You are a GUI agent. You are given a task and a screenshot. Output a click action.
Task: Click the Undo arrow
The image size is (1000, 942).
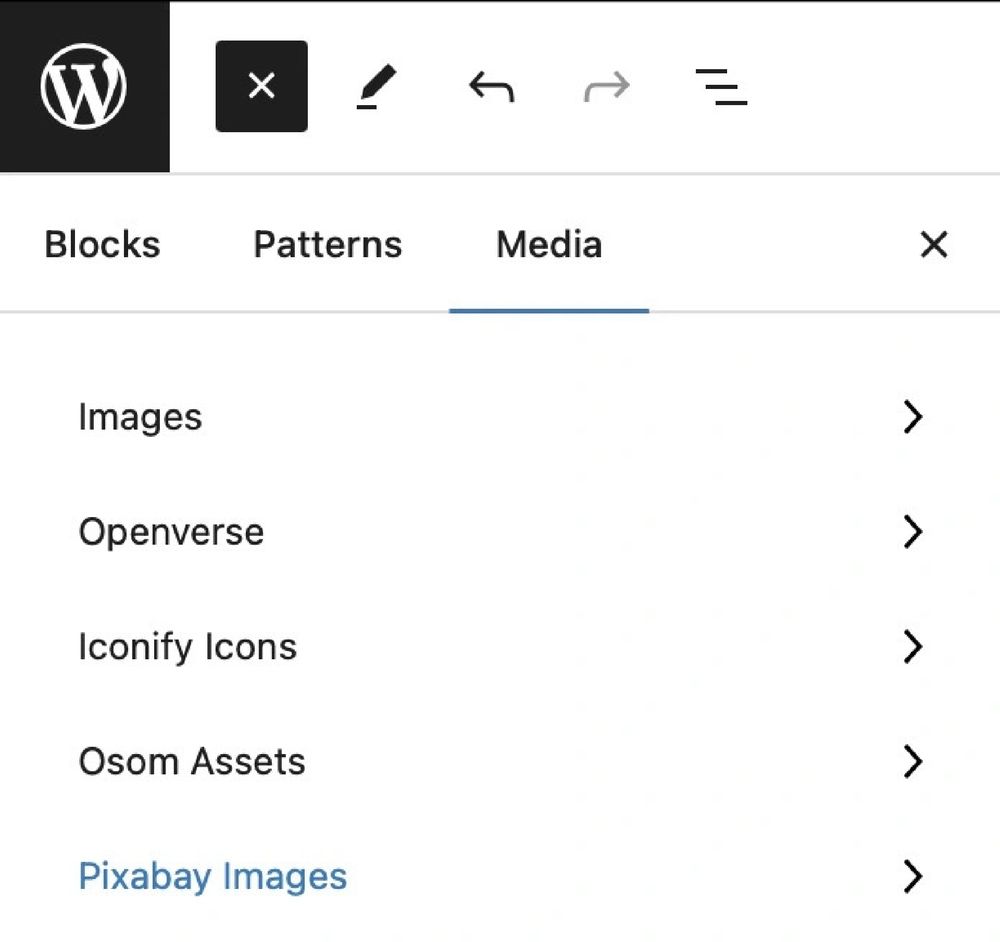point(491,87)
